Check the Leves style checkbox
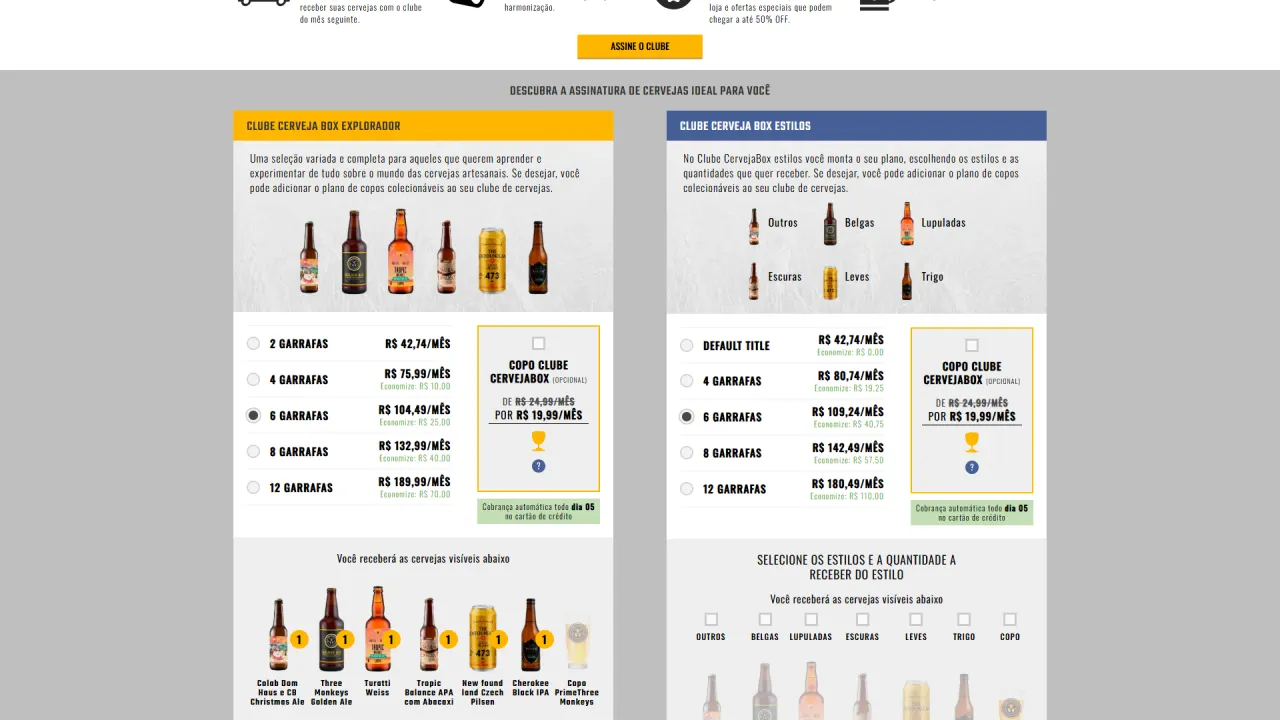Screen dimensions: 1280x720 tap(916, 619)
